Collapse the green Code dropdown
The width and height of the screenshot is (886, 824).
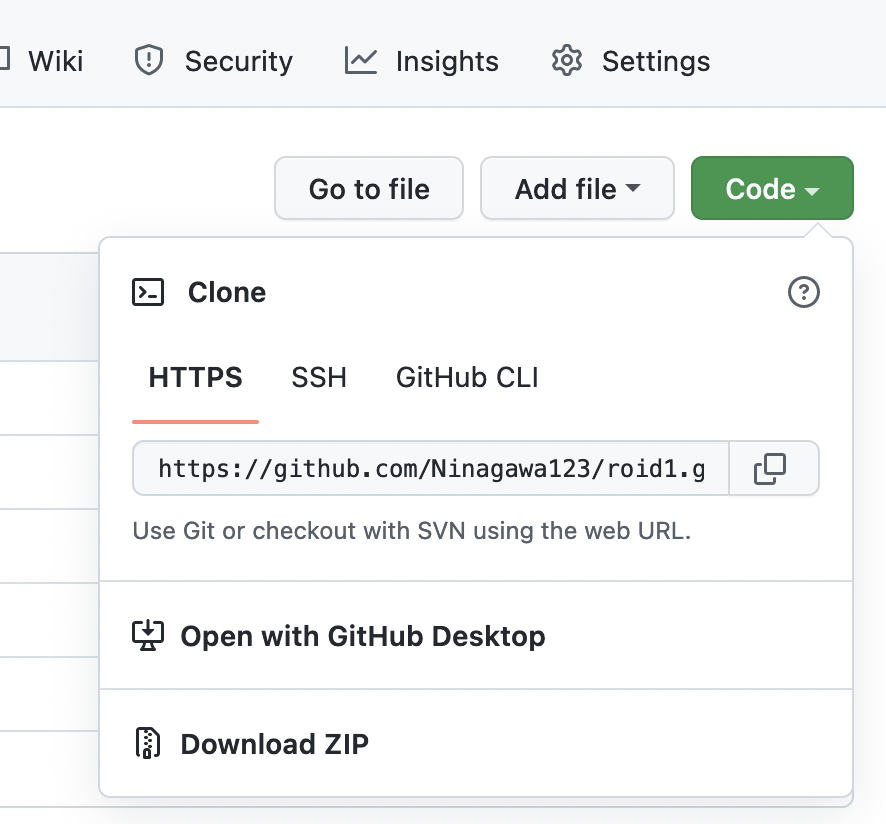pos(772,189)
